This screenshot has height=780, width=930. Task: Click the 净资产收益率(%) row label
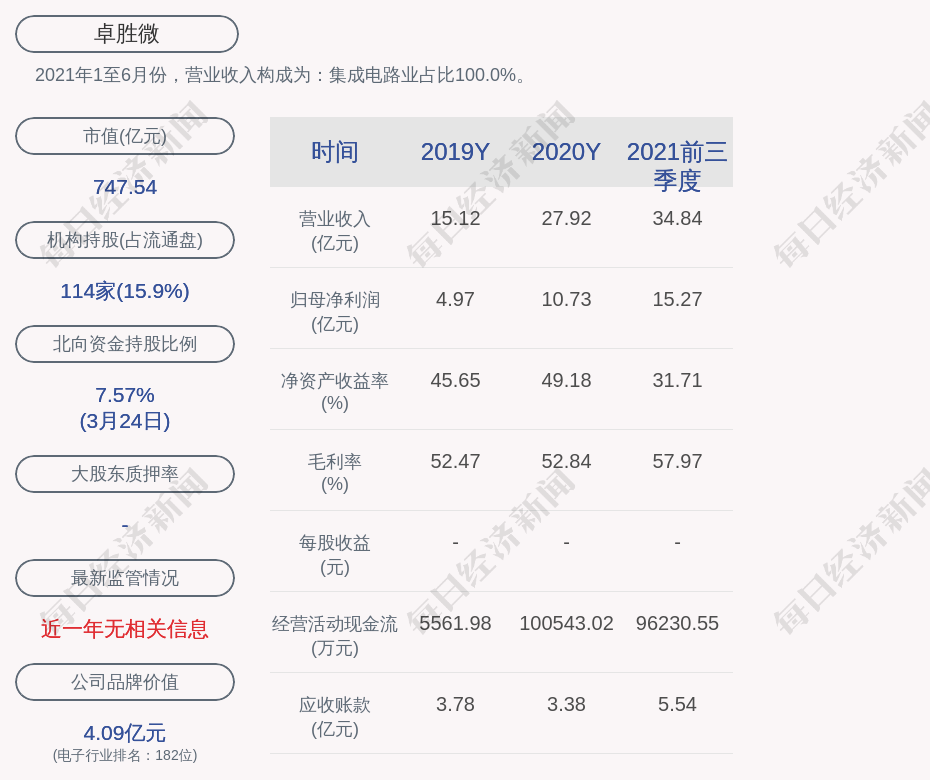coord(335,392)
